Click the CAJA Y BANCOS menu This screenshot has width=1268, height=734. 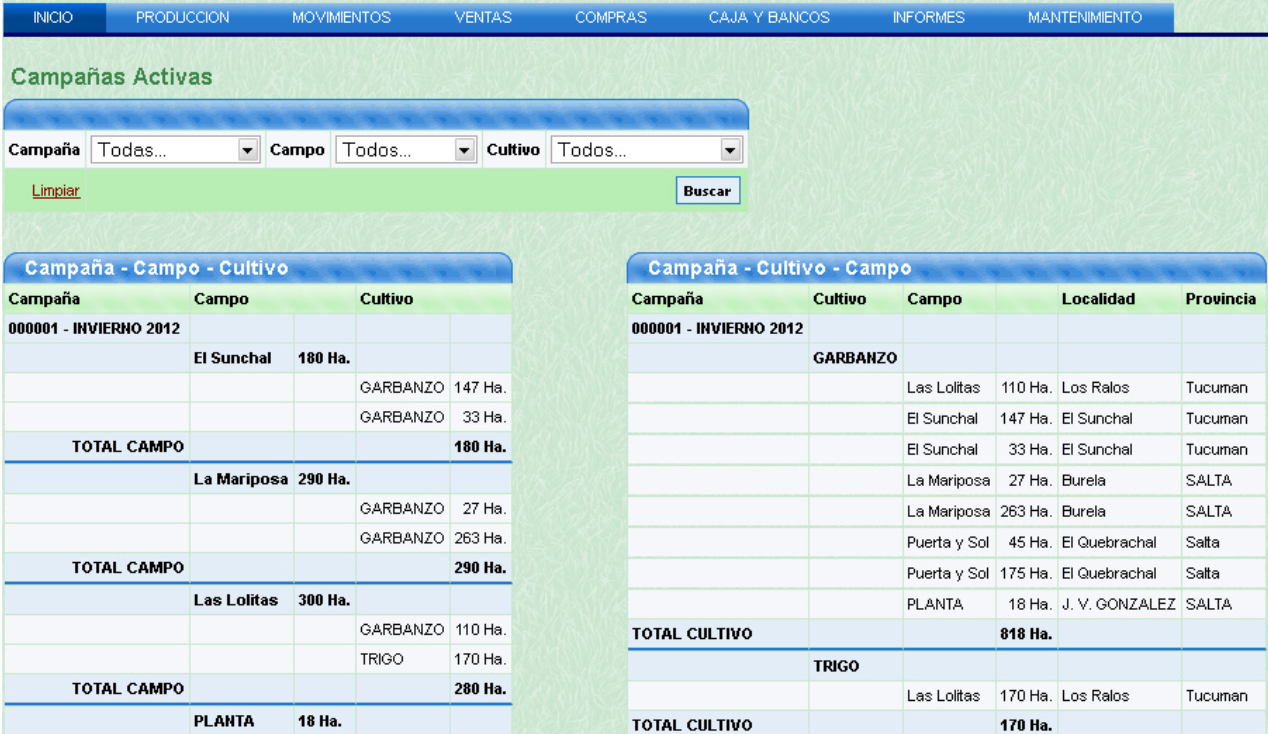point(769,18)
